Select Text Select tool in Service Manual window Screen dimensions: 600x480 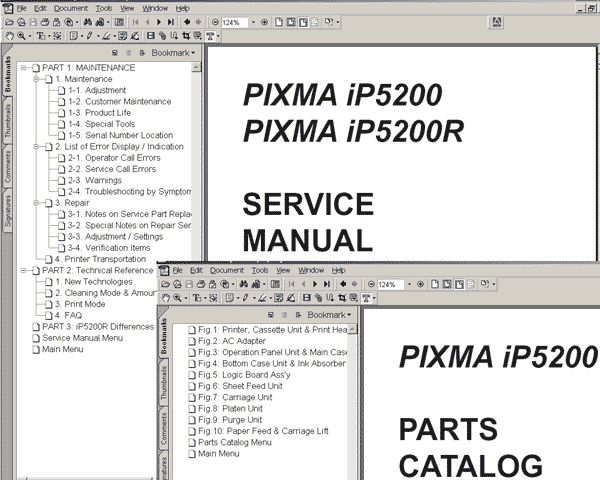click(x=41, y=36)
